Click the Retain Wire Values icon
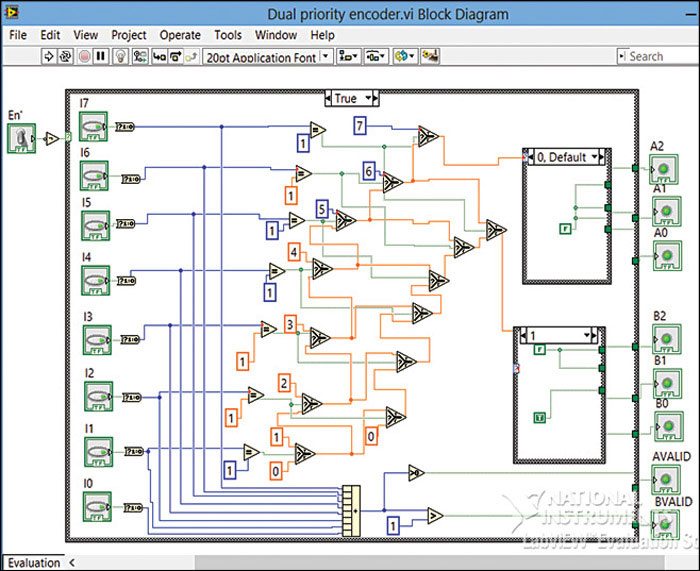 pyautogui.click(x=139, y=57)
